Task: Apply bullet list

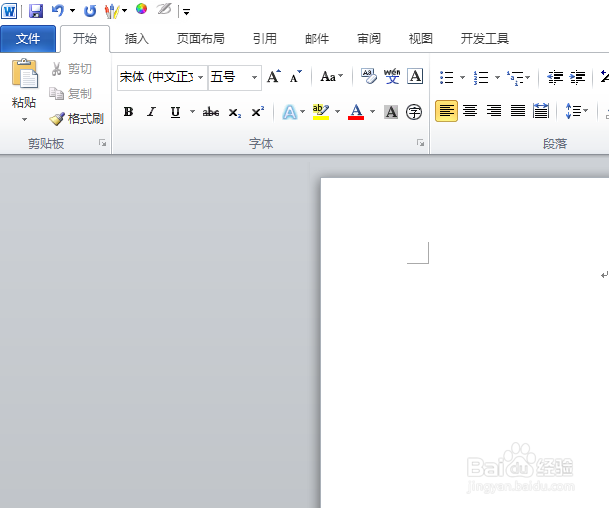Action: click(x=447, y=77)
